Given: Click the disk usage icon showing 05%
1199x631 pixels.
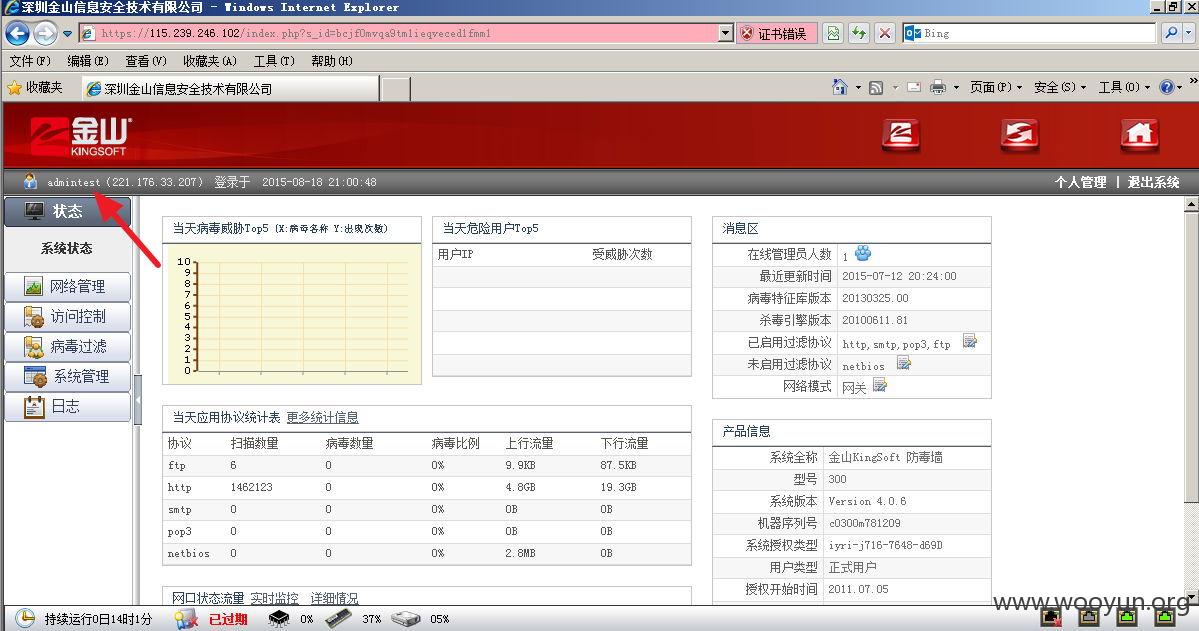Looking at the screenshot, I should coord(406,619).
